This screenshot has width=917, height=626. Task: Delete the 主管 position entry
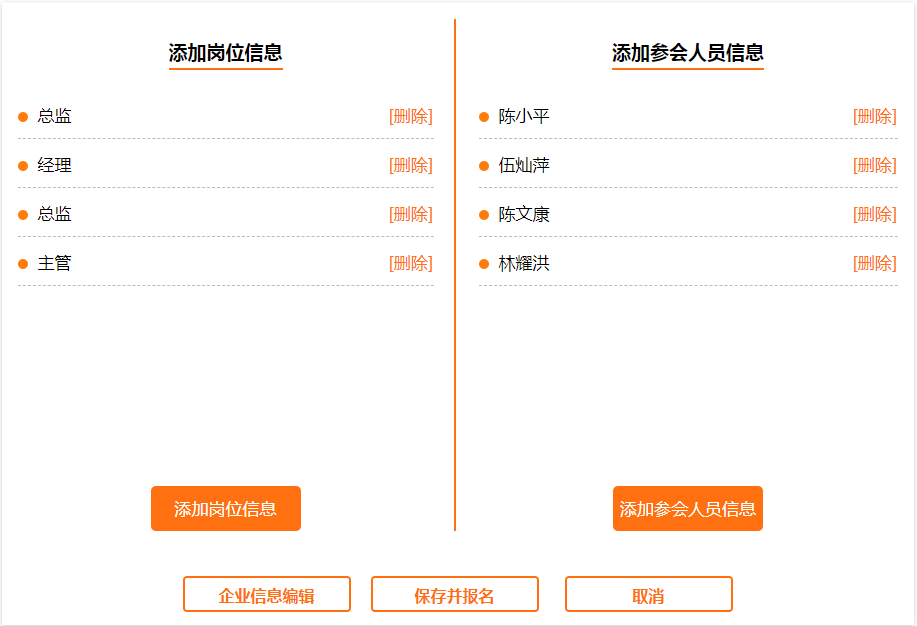(x=410, y=263)
